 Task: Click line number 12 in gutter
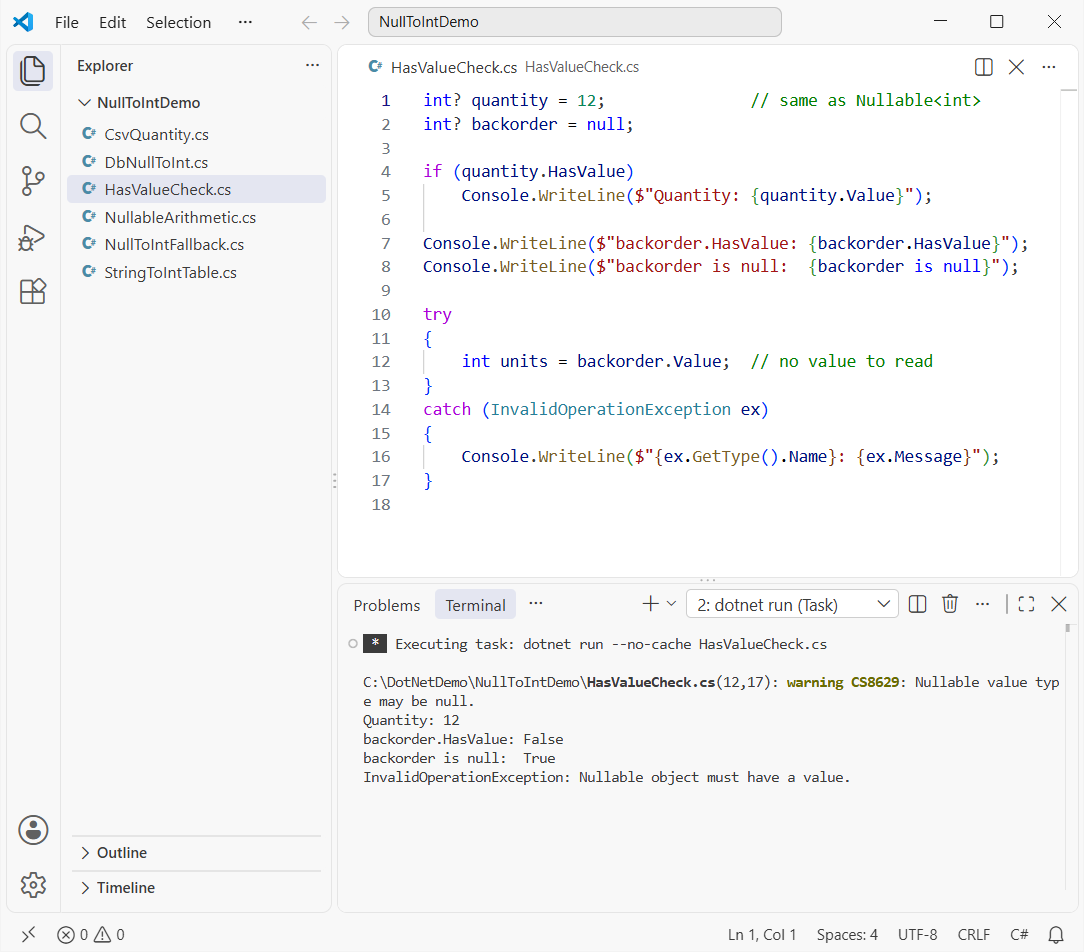381,362
